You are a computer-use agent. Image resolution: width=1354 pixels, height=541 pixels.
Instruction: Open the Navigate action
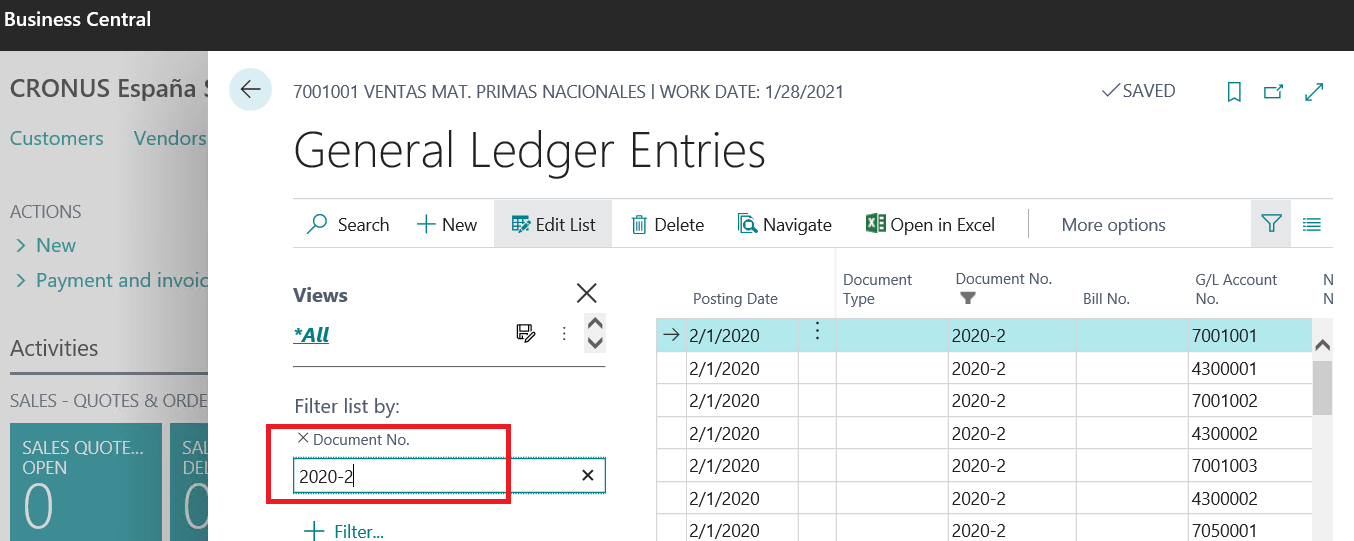click(784, 225)
